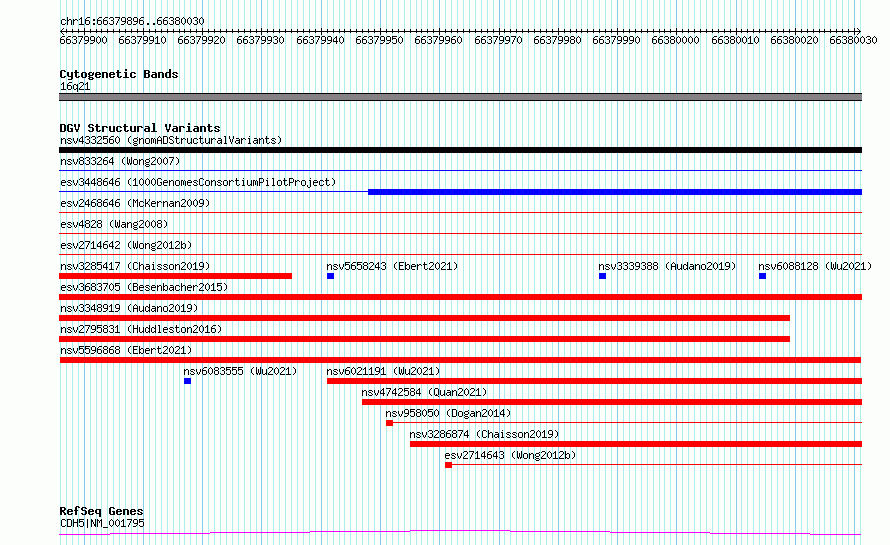Click nsv6083555 (Wu2021) label

[x=240, y=371]
